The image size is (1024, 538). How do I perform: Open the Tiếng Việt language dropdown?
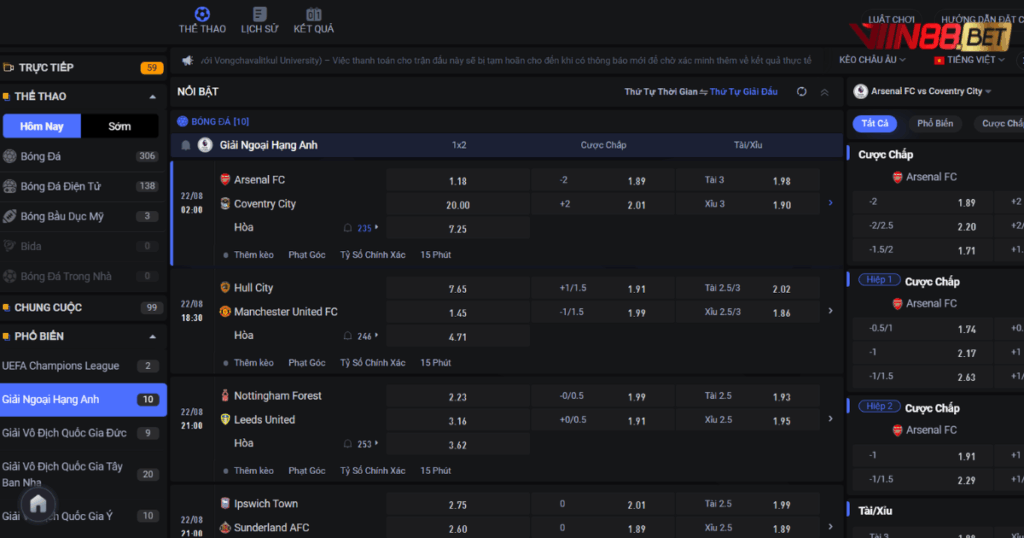[x=970, y=60]
